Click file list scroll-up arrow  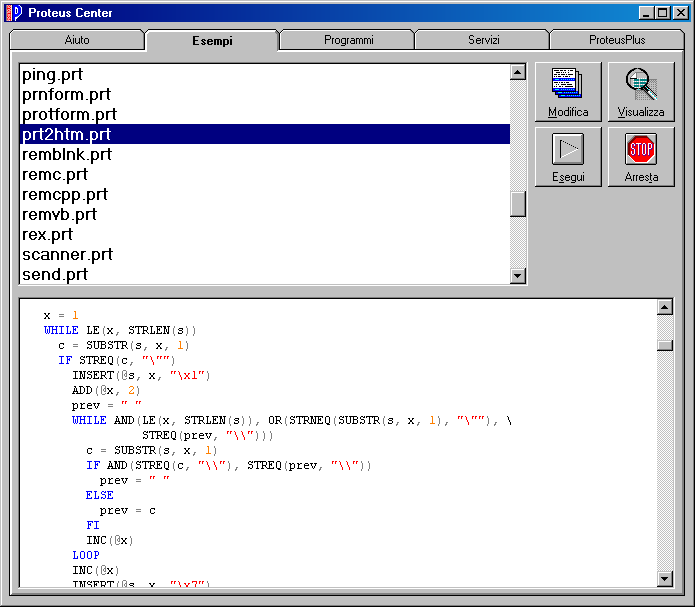[518, 72]
